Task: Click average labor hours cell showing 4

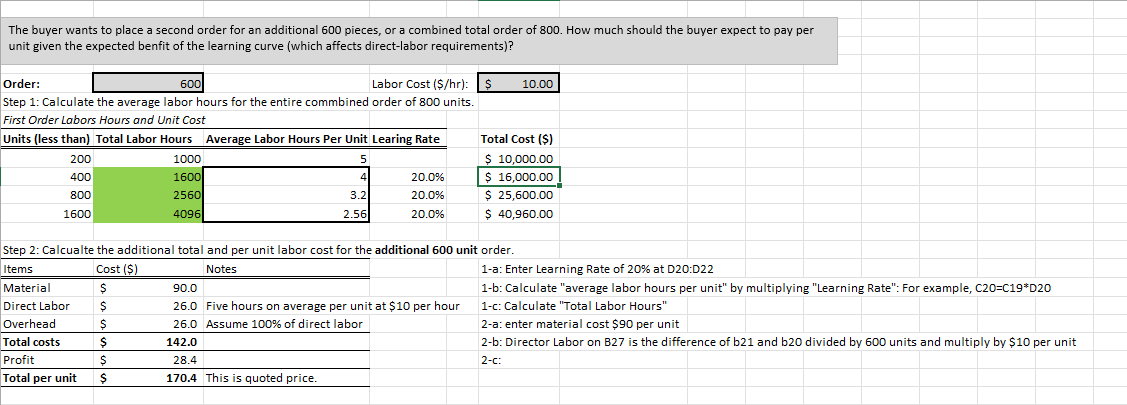Action: (x=288, y=177)
